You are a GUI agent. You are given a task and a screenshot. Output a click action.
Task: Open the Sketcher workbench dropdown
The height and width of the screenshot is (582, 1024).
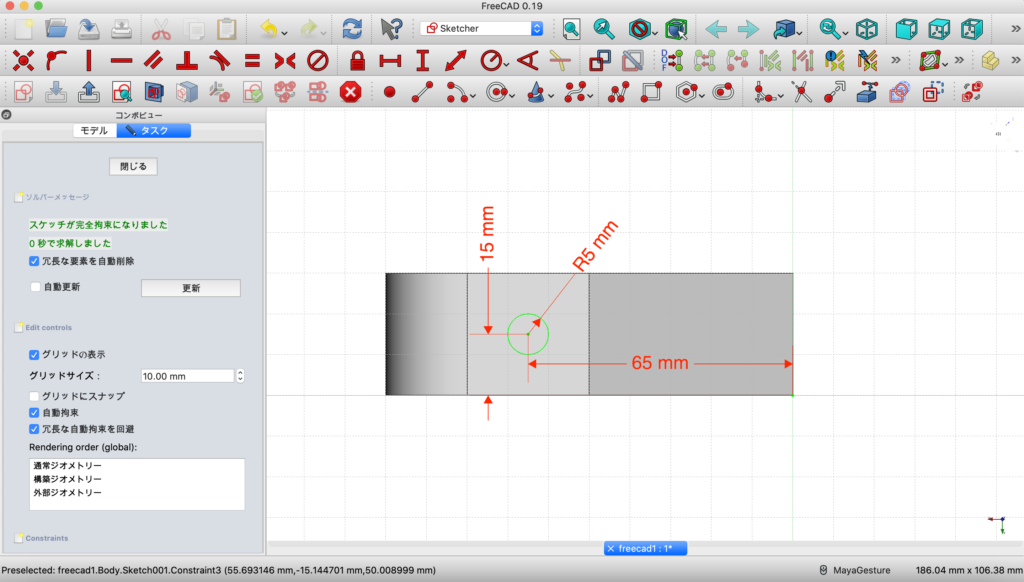483,29
